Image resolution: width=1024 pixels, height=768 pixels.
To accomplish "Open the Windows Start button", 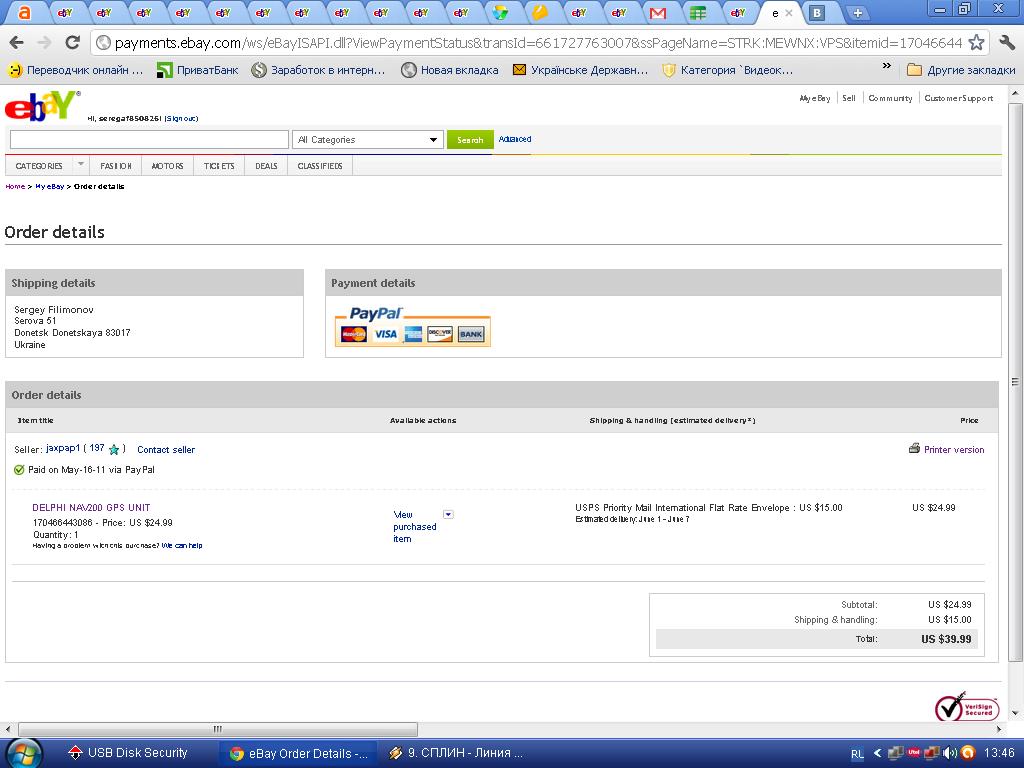I will pyautogui.click(x=24, y=753).
